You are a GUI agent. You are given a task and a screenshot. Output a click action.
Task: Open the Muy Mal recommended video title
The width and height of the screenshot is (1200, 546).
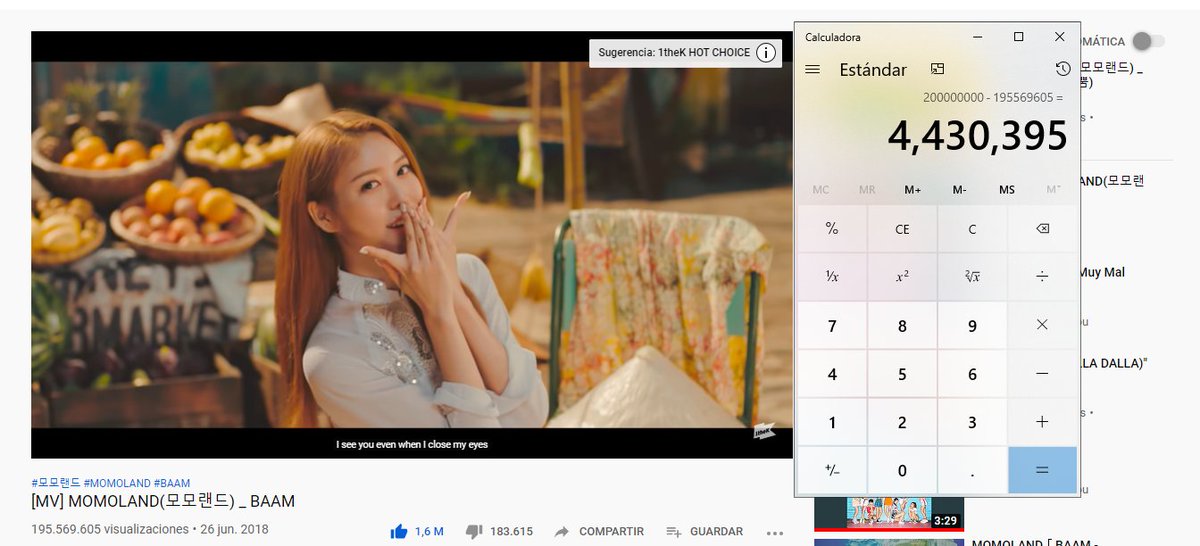[x=1102, y=272]
